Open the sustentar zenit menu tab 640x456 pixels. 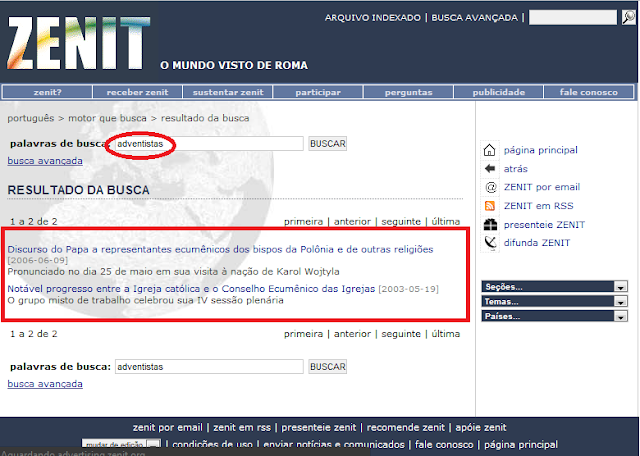[228, 92]
